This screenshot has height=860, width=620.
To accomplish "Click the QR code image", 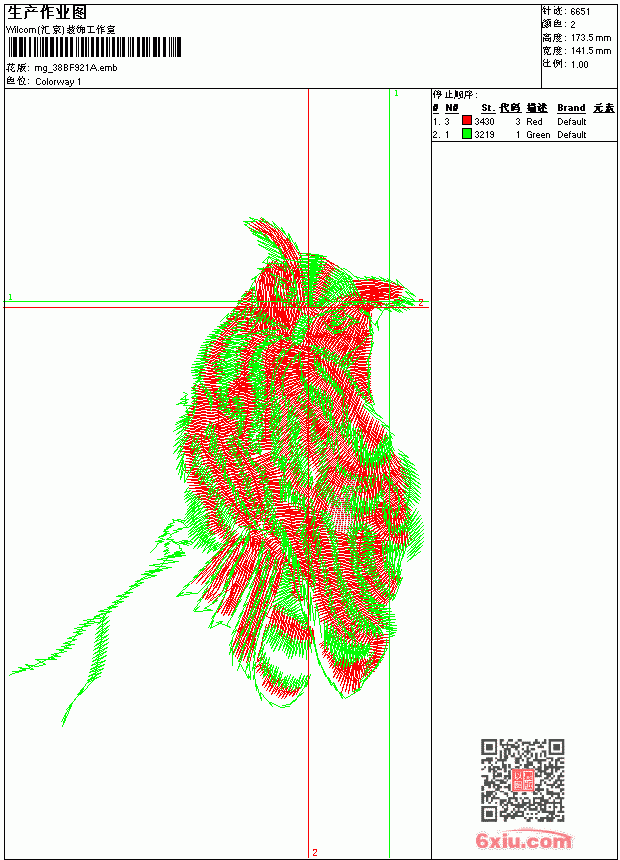I will pos(523,780).
